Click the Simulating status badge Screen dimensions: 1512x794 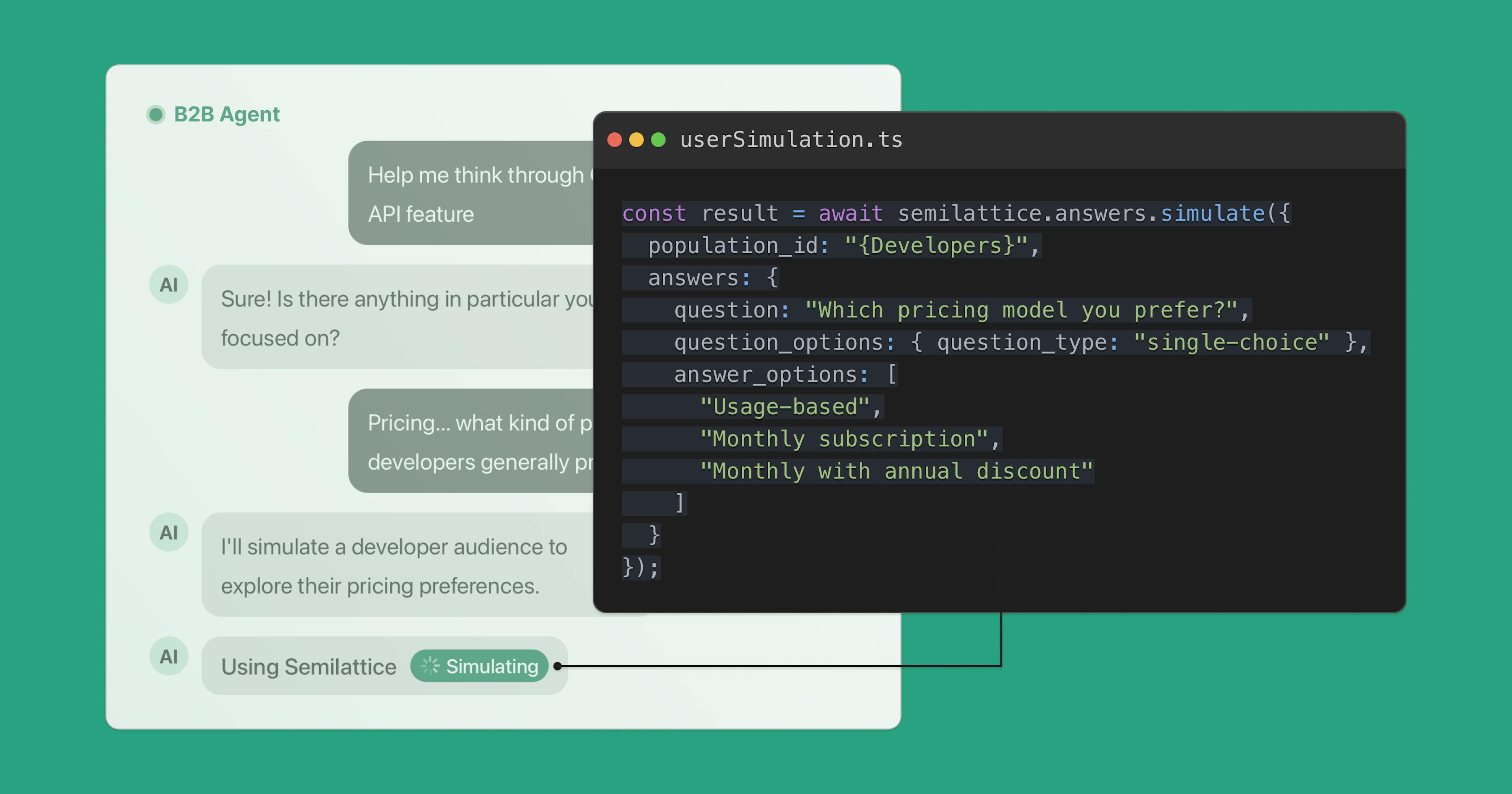tap(480, 666)
